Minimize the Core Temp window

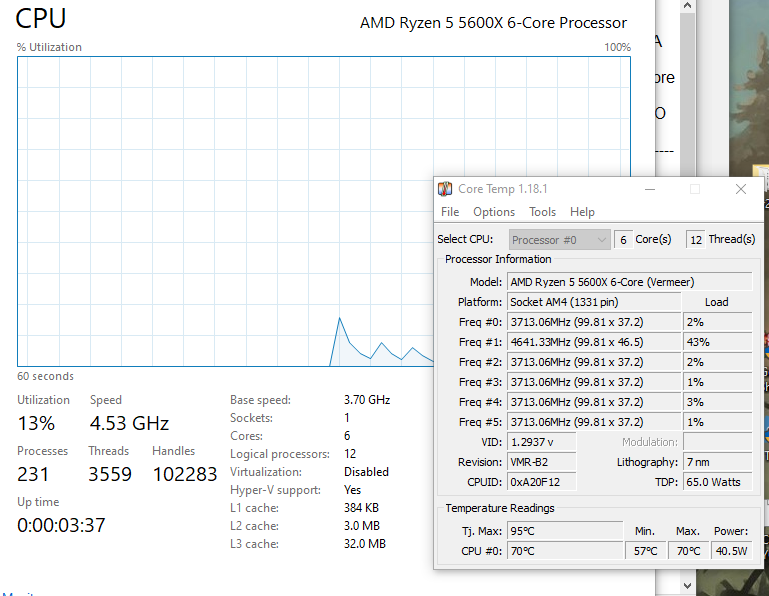pos(650,189)
